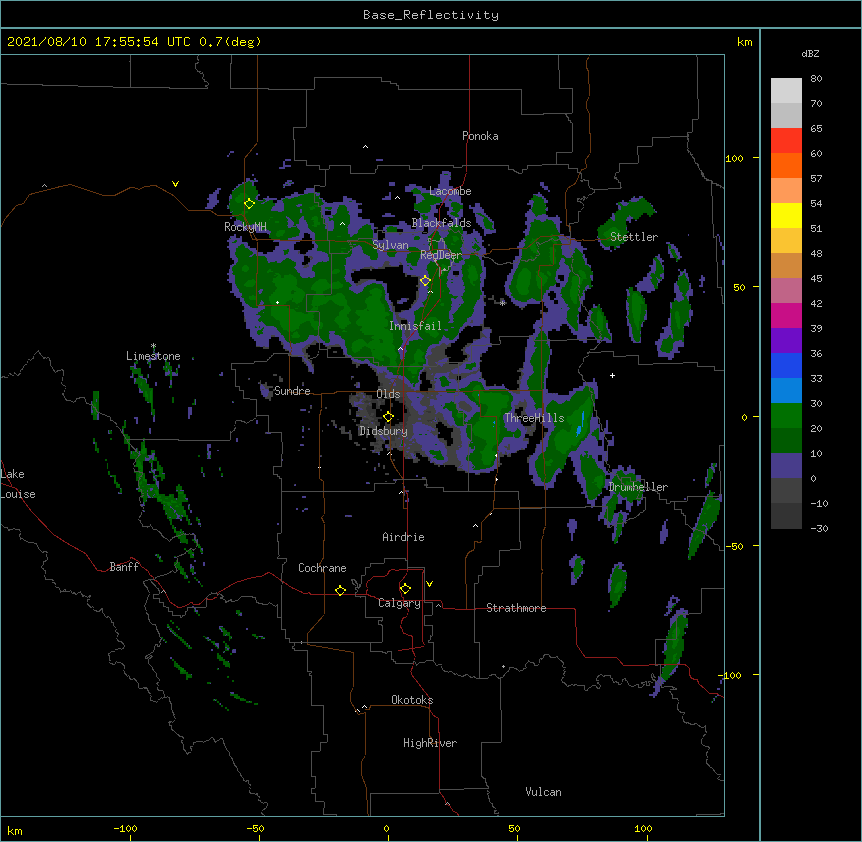862x842 pixels.
Task: Click the Strathmore town label
Action: point(516,608)
